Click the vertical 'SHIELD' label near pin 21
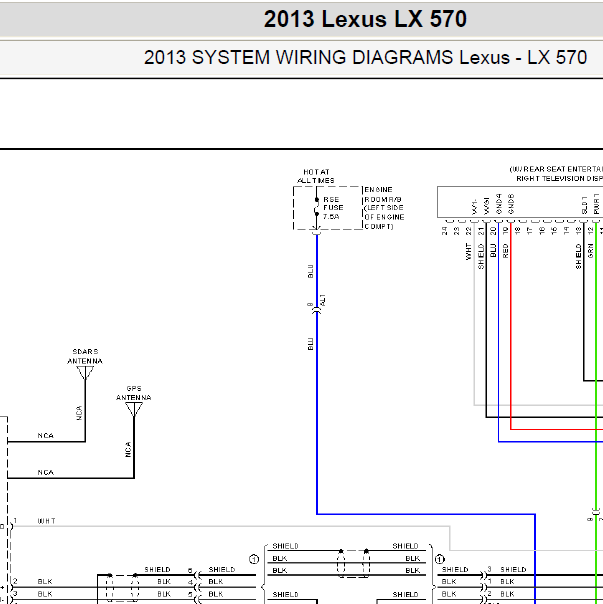The height and width of the screenshot is (604, 603). [481, 256]
